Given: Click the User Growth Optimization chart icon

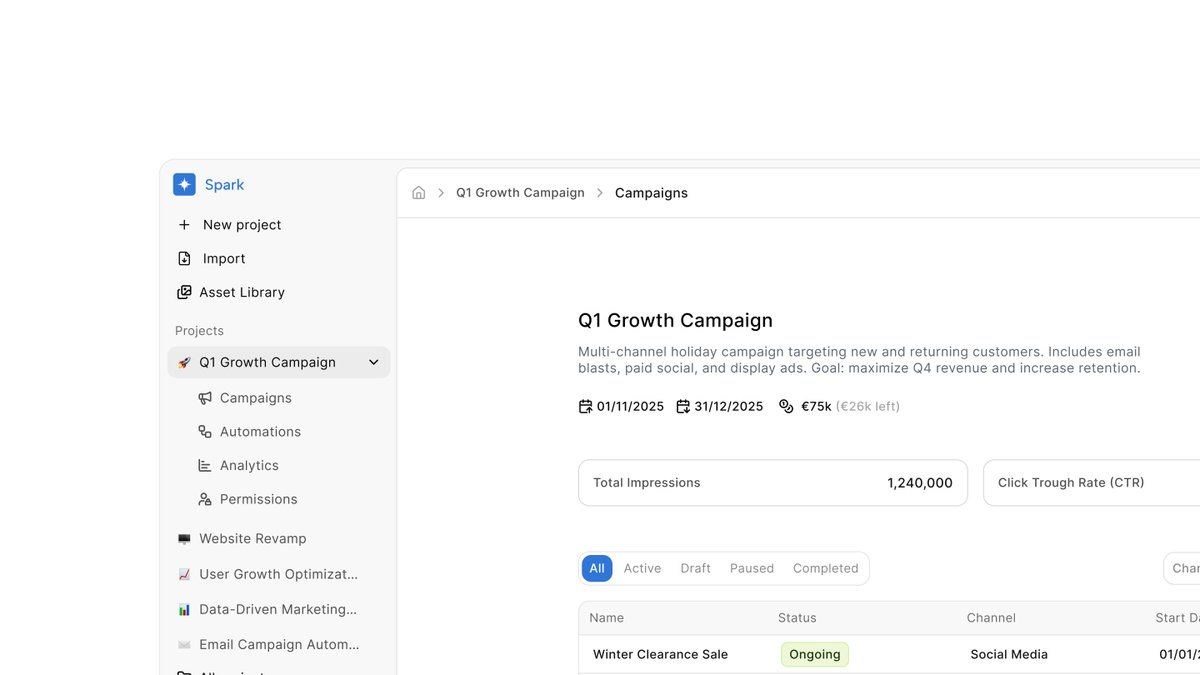Looking at the screenshot, I should [184, 574].
